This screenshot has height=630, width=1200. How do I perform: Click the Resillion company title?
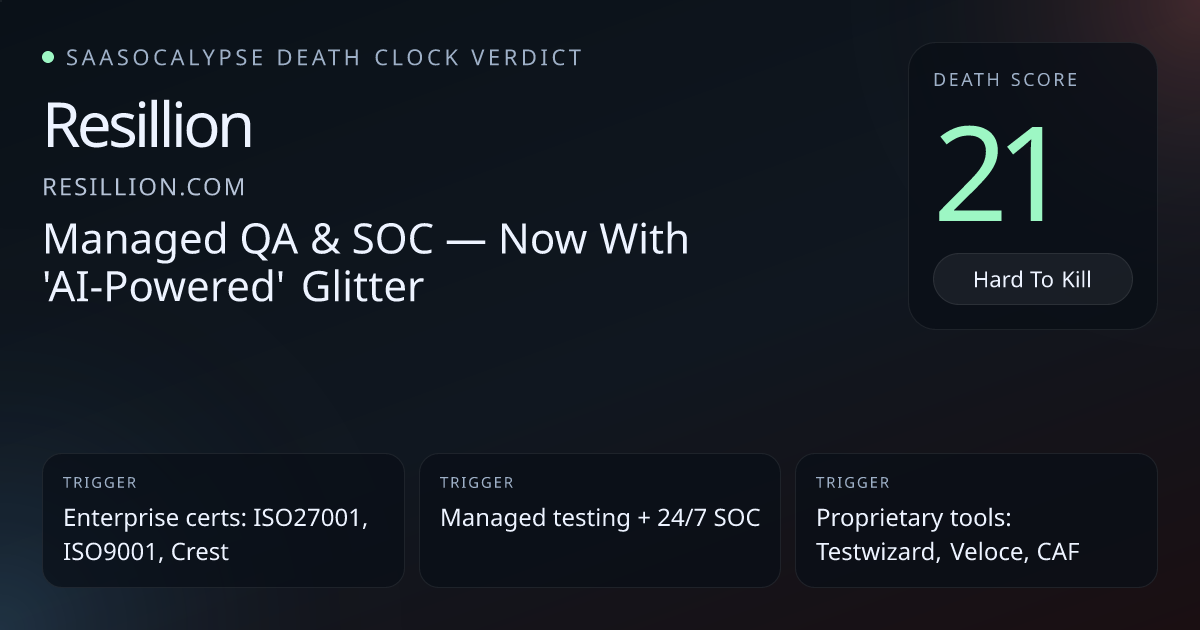point(148,127)
